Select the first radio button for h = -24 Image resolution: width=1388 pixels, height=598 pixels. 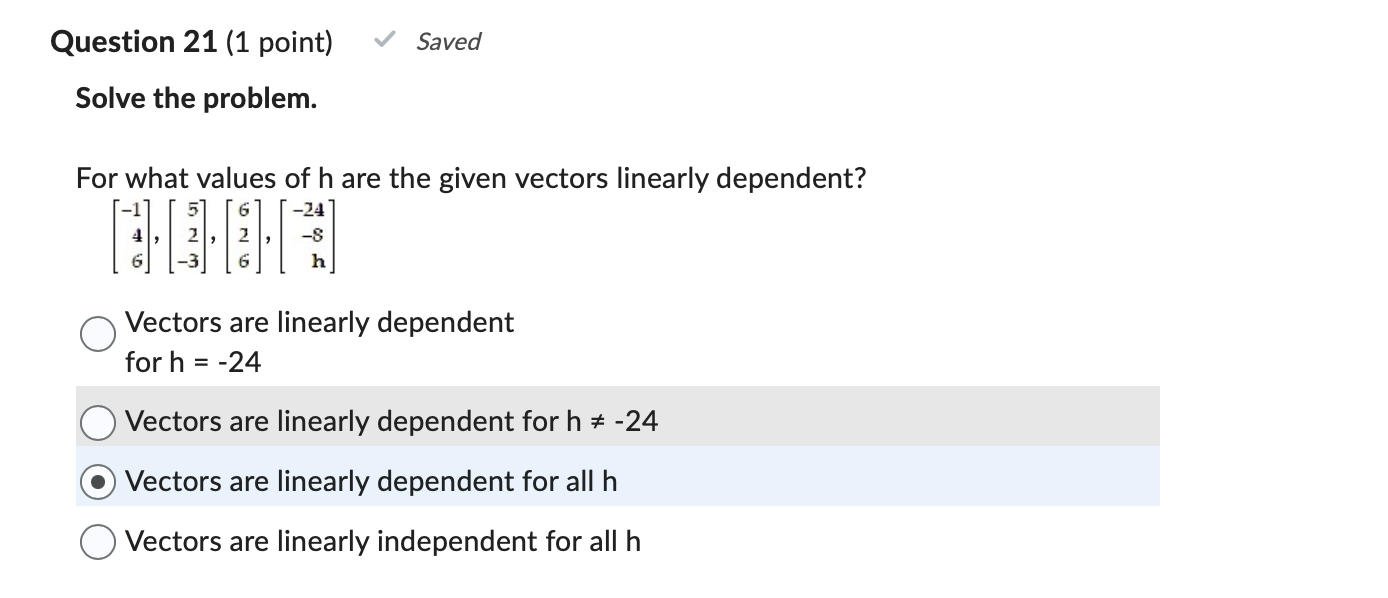click(x=97, y=334)
